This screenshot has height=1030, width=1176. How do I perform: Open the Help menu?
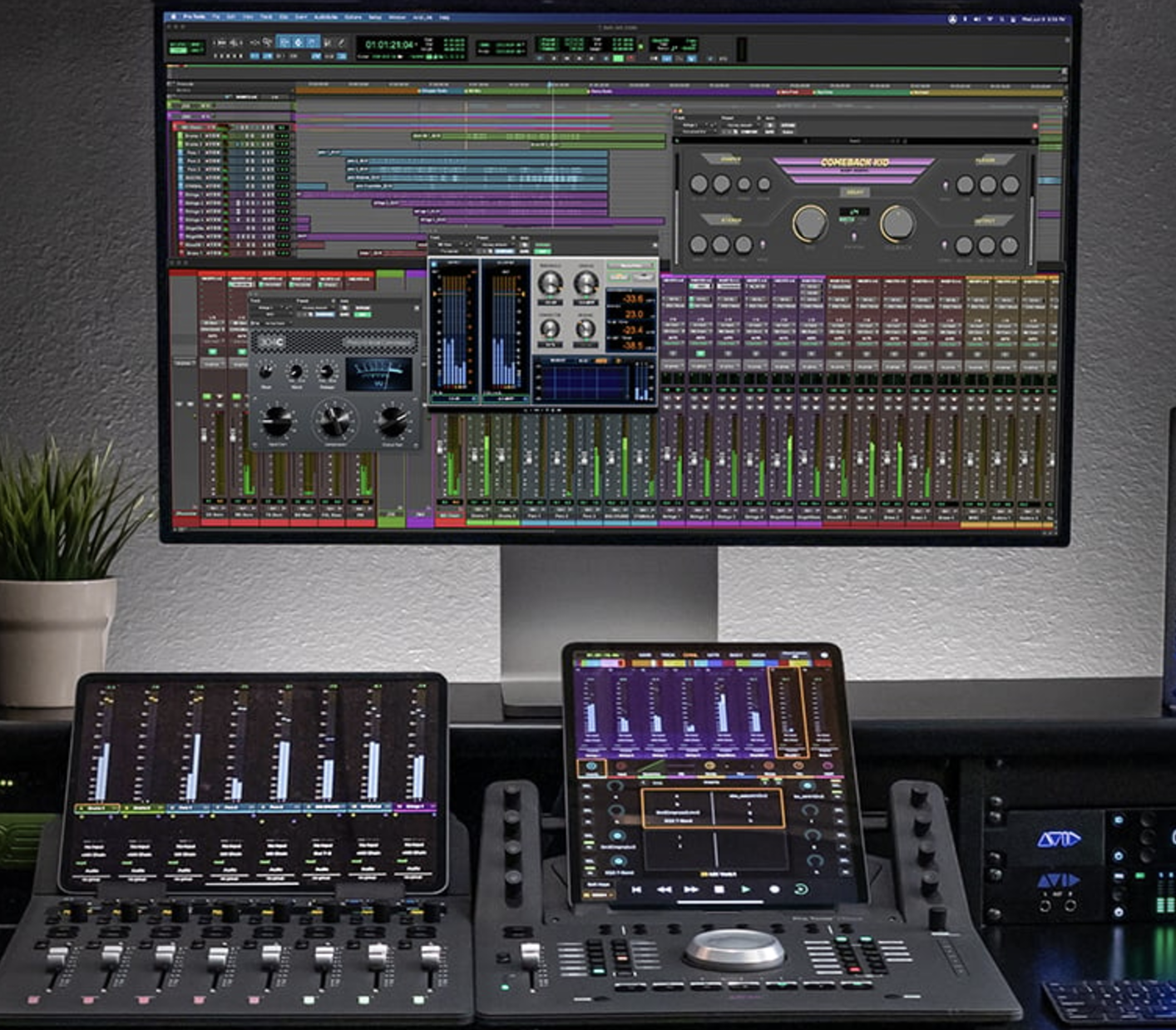pos(445,17)
